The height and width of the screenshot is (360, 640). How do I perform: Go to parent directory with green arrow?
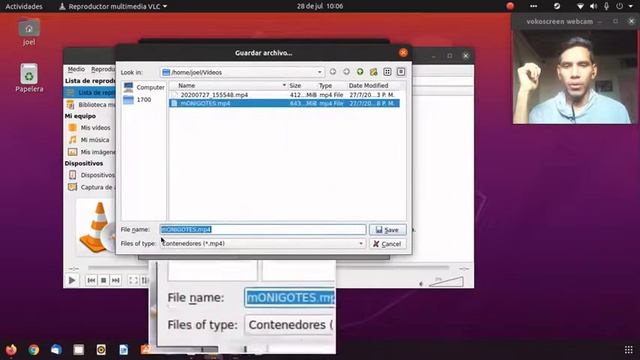coord(360,72)
